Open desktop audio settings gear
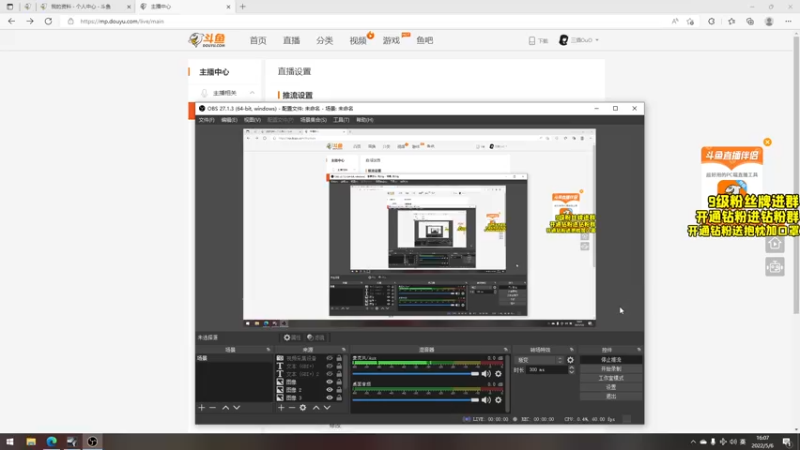 (x=498, y=400)
